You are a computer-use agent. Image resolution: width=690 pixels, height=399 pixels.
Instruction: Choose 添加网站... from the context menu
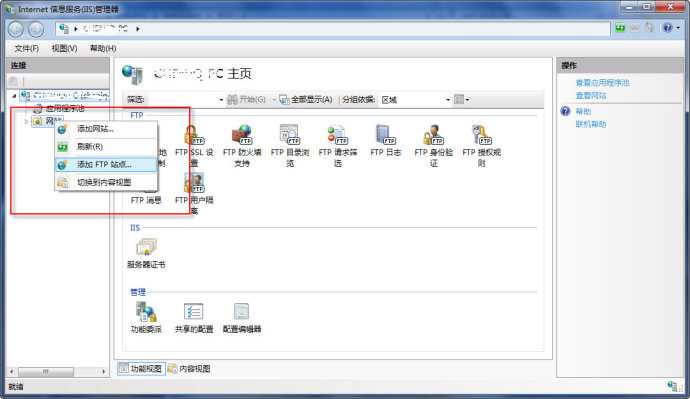pos(106,129)
